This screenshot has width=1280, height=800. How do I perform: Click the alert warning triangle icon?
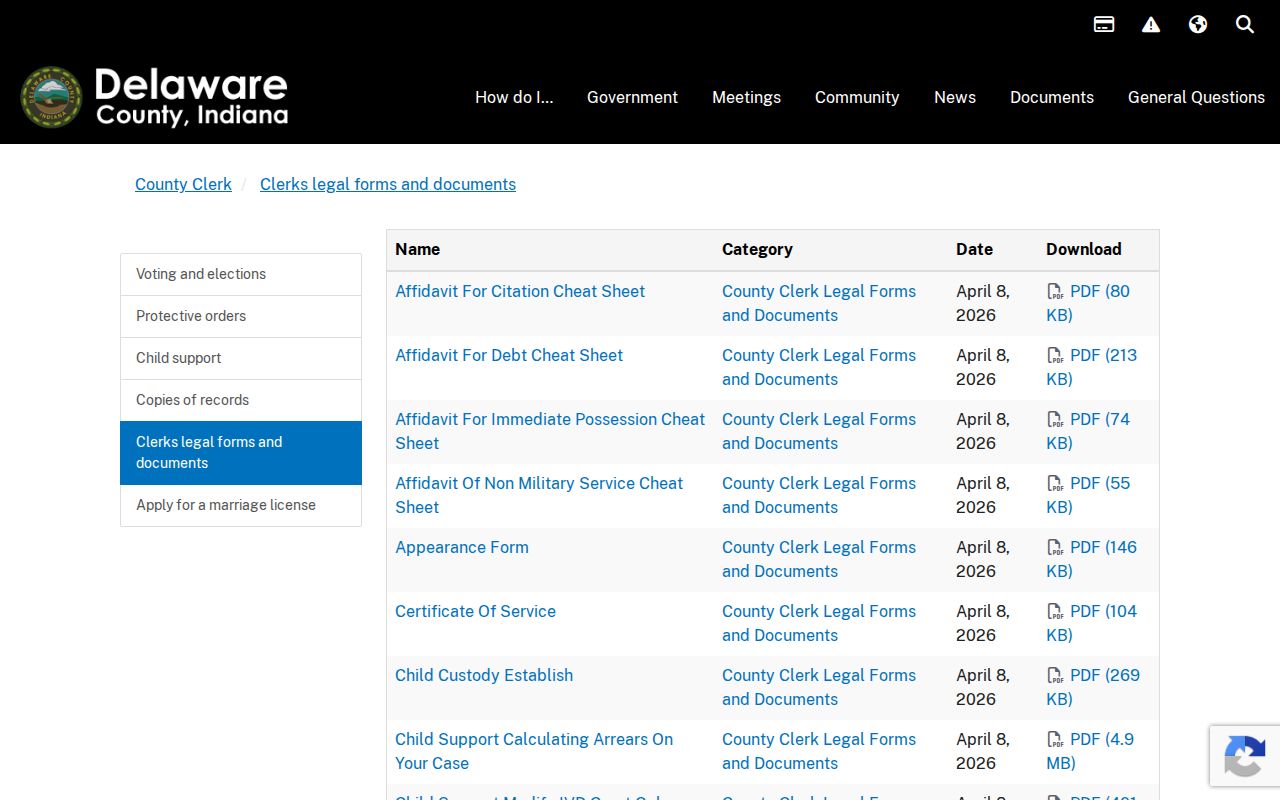[1151, 24]
